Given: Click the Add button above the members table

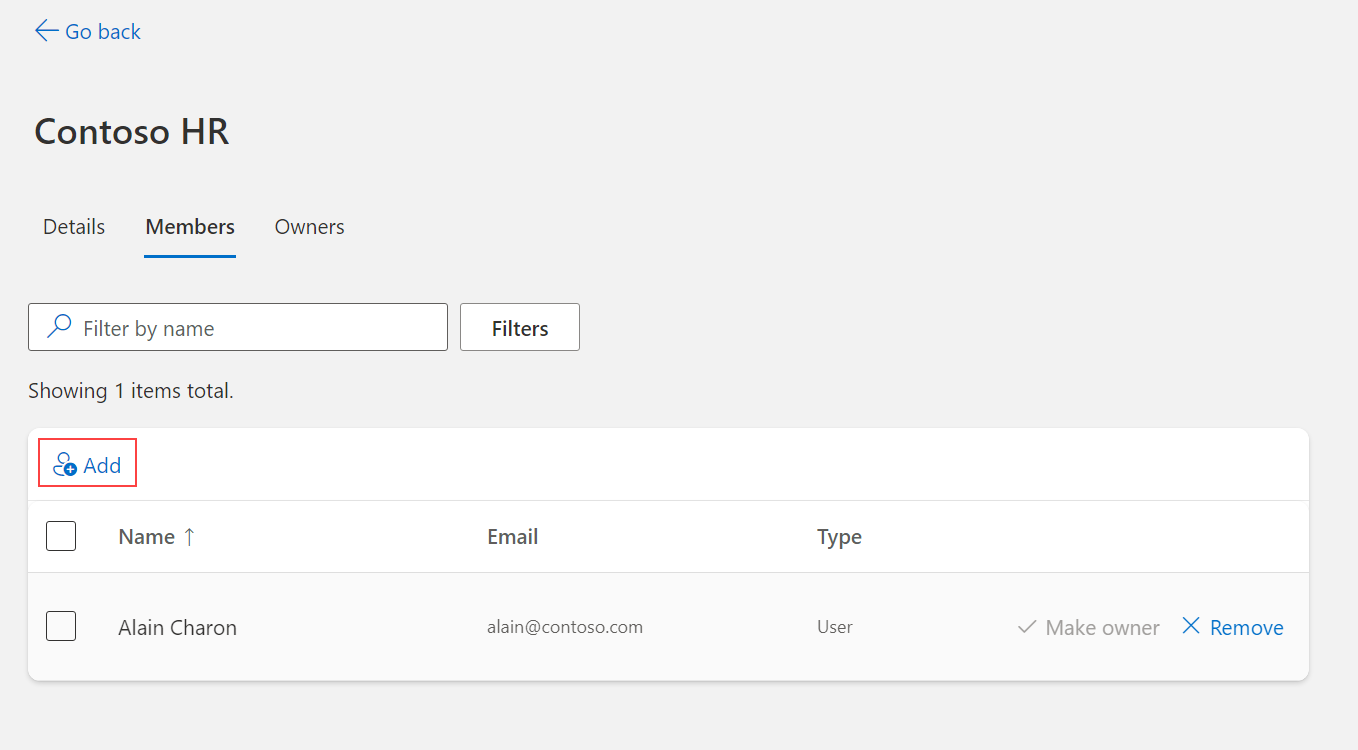Looking at the screenshot, I should tap(87, 463).
